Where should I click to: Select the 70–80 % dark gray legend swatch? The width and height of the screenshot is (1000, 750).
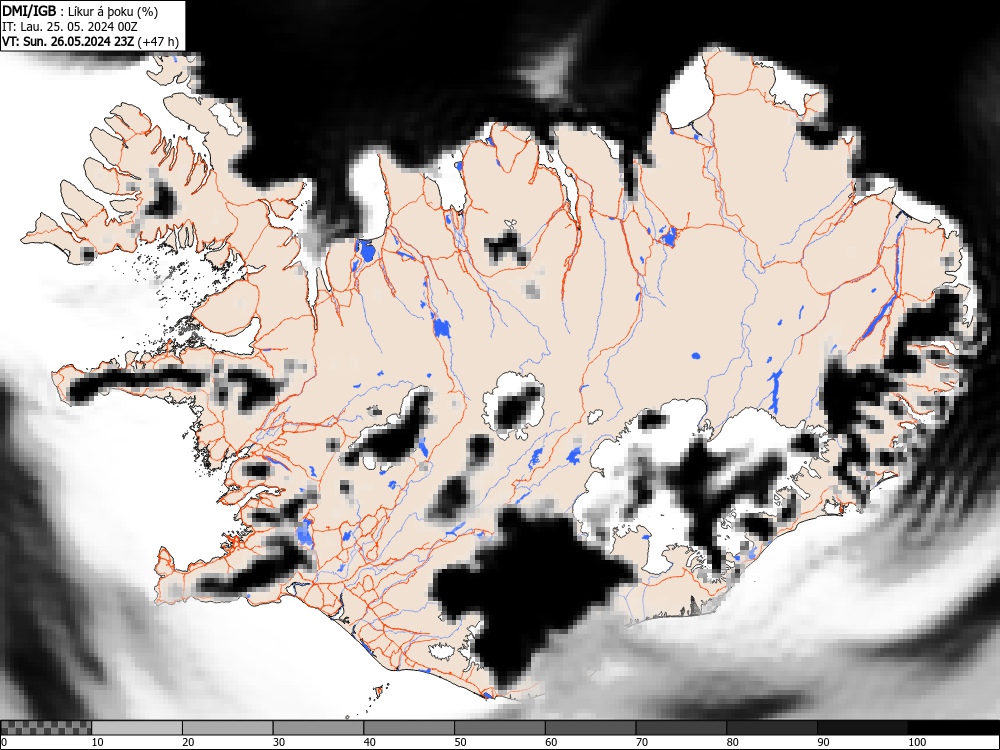coord(680,728)
